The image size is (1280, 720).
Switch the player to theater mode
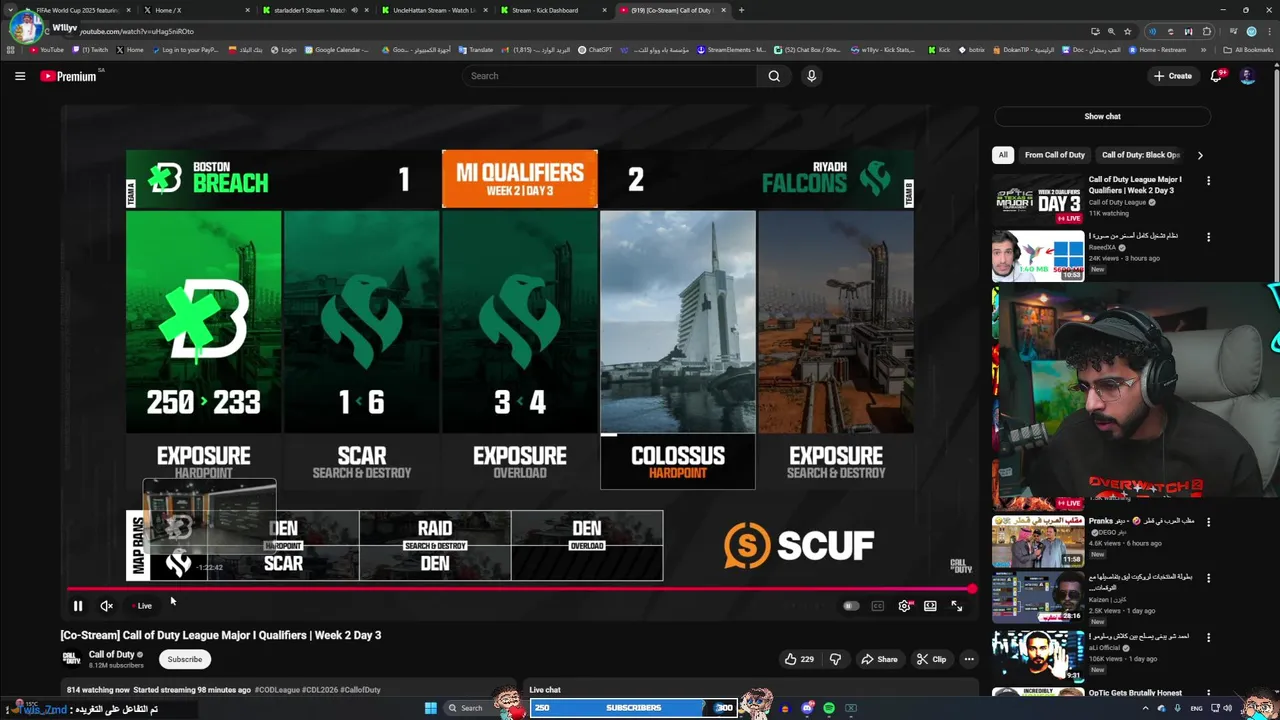[930, 606]
